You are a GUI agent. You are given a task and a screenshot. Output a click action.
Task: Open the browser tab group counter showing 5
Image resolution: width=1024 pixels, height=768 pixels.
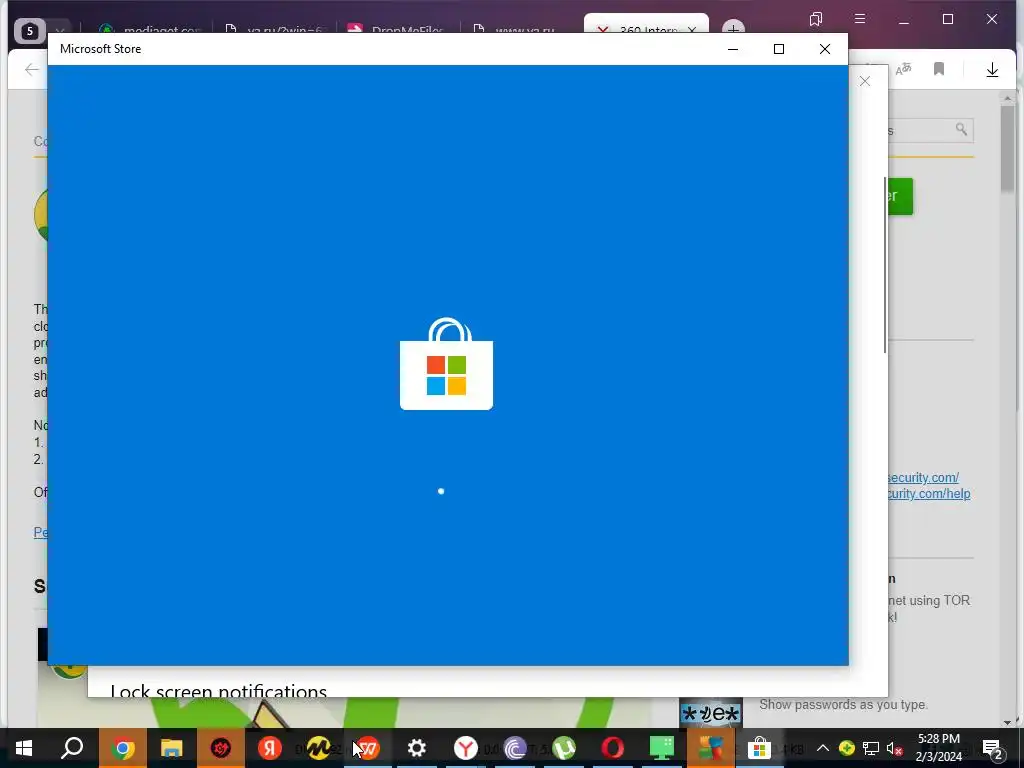click(29, 31)
